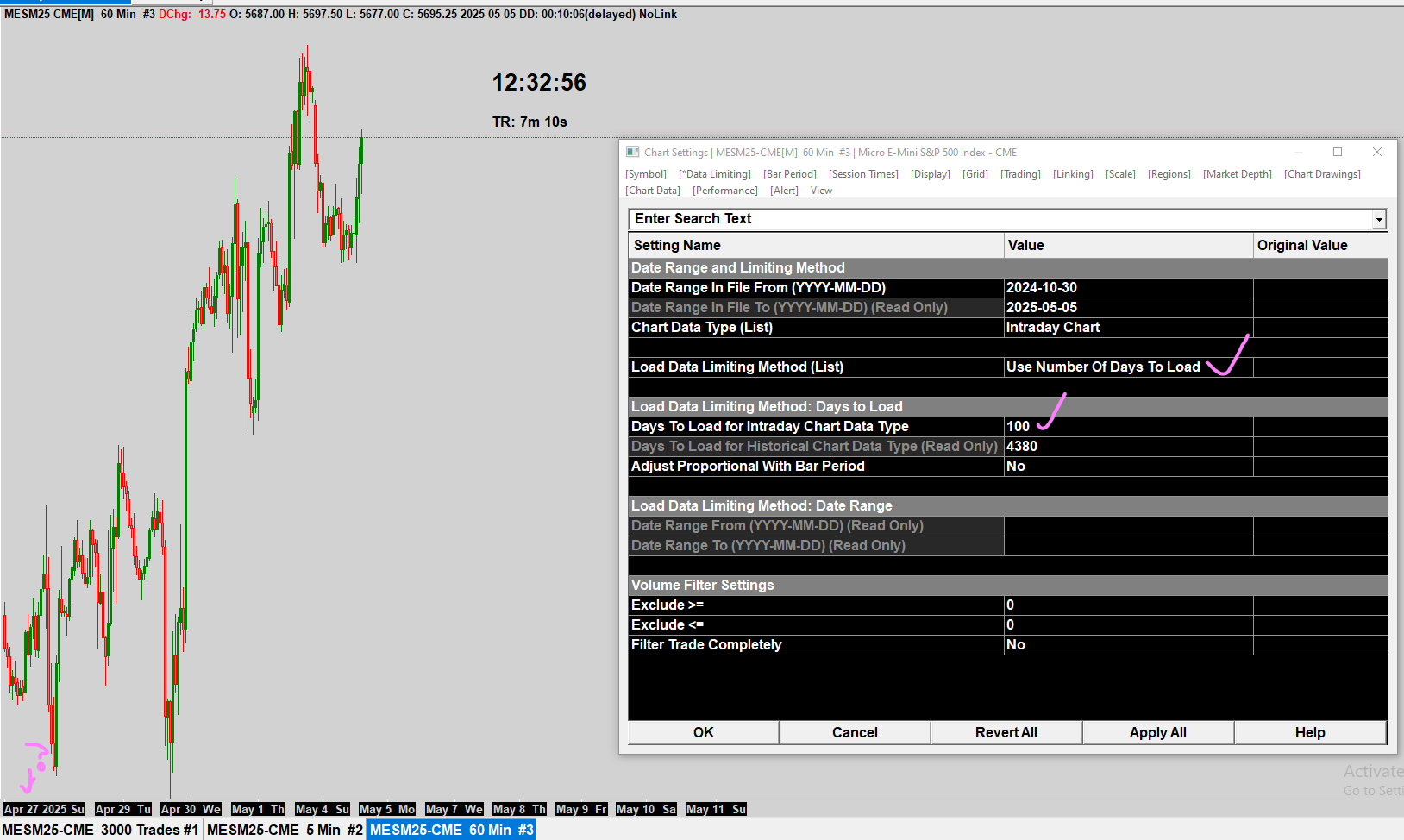
Task: Select the Date Range and Limiting Method section header
Action: pos(1008,268)
